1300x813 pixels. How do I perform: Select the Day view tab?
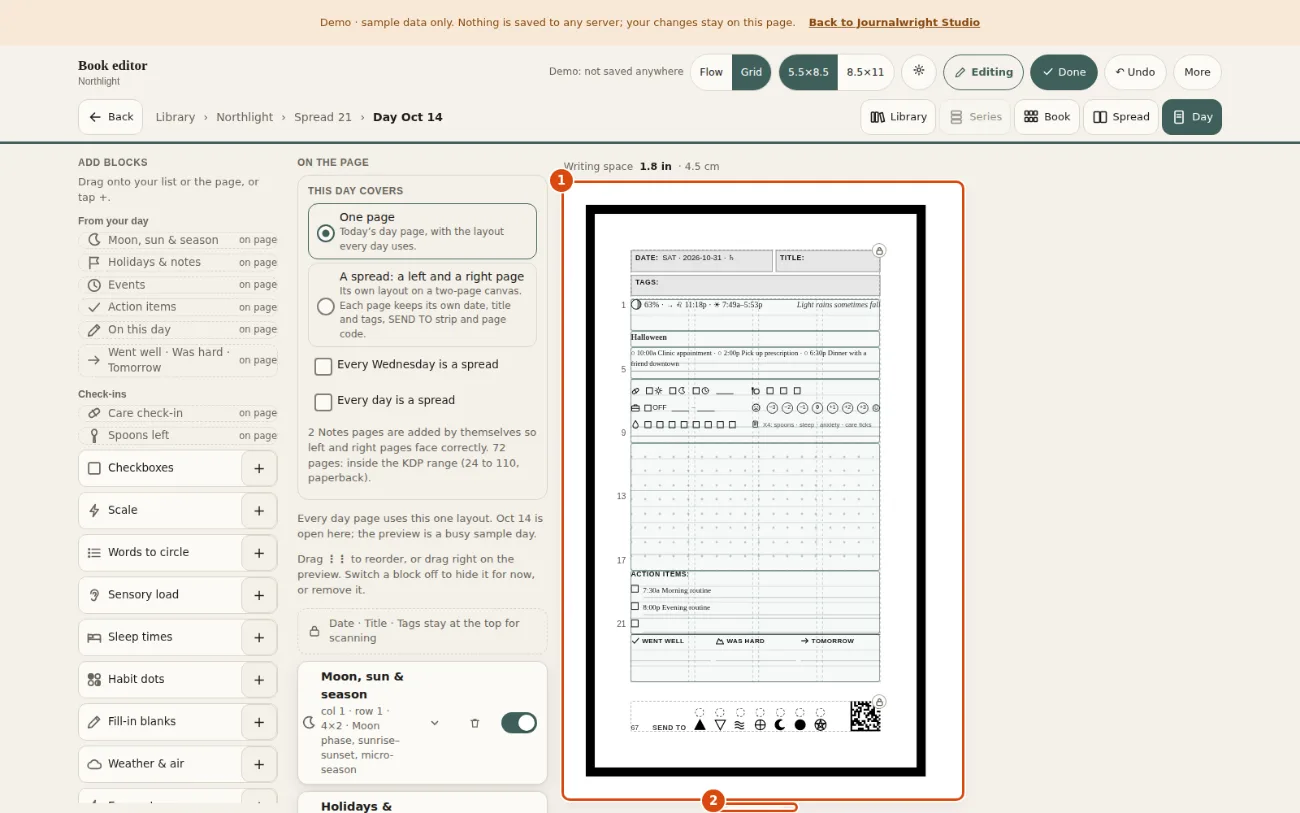1192,117
